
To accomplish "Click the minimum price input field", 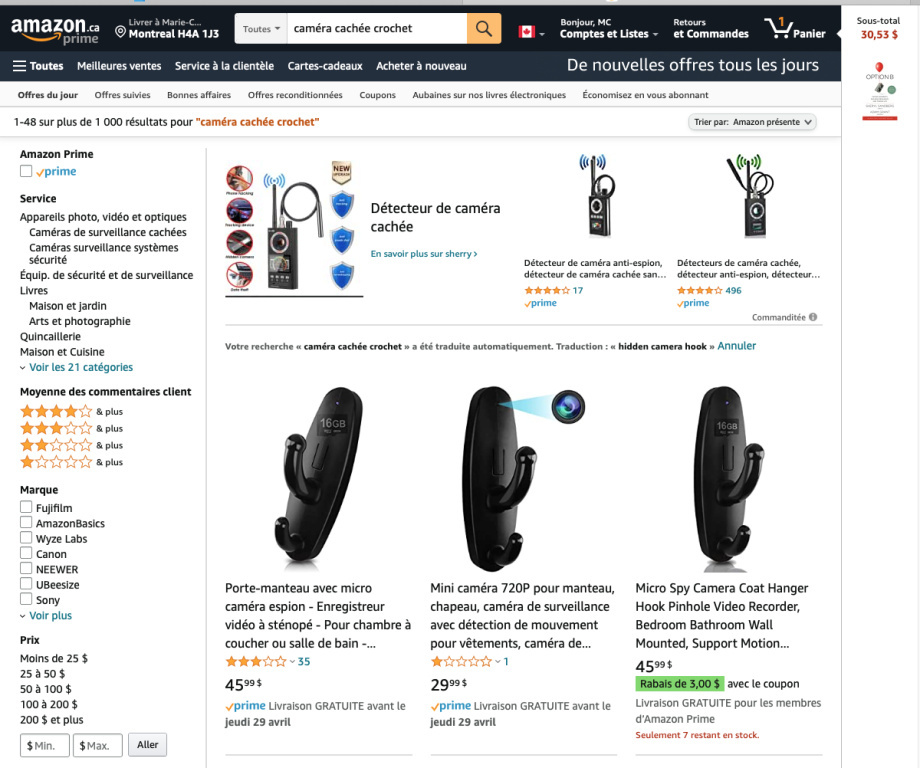I will tap(45, 745).
